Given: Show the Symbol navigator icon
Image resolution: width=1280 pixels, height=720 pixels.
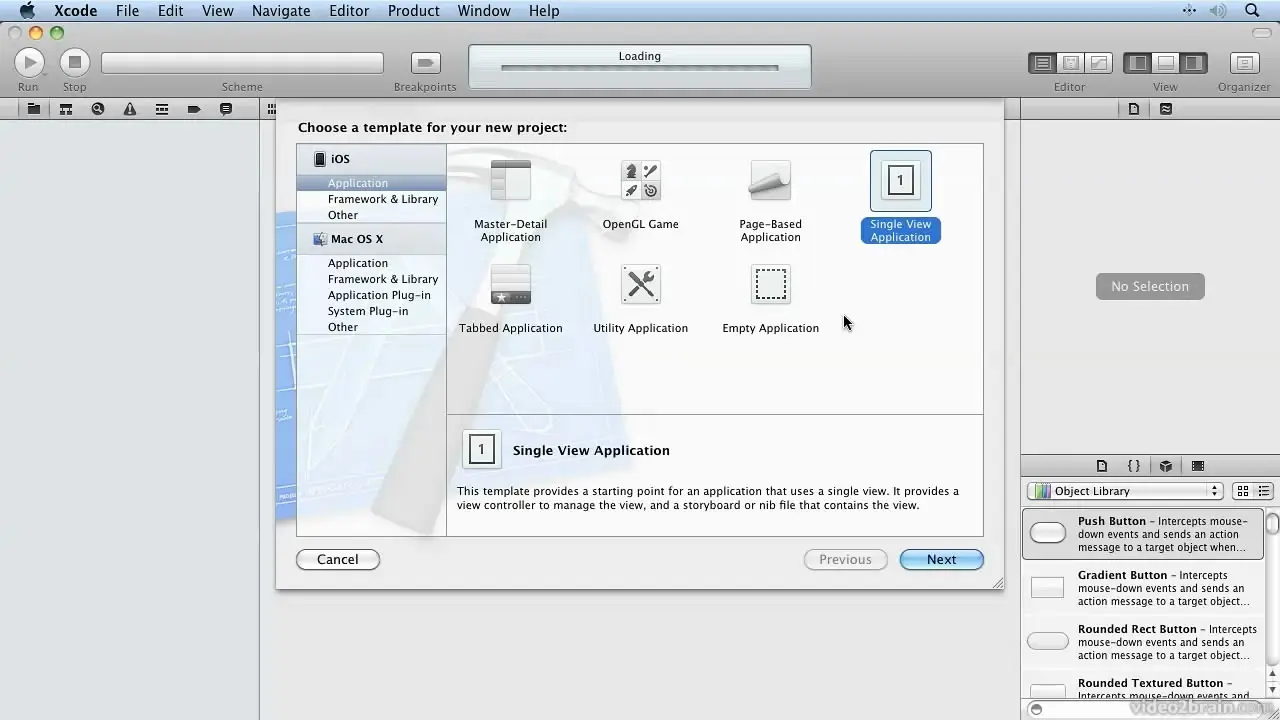Looking at the screenshot, I should click(x=66, y=109).
